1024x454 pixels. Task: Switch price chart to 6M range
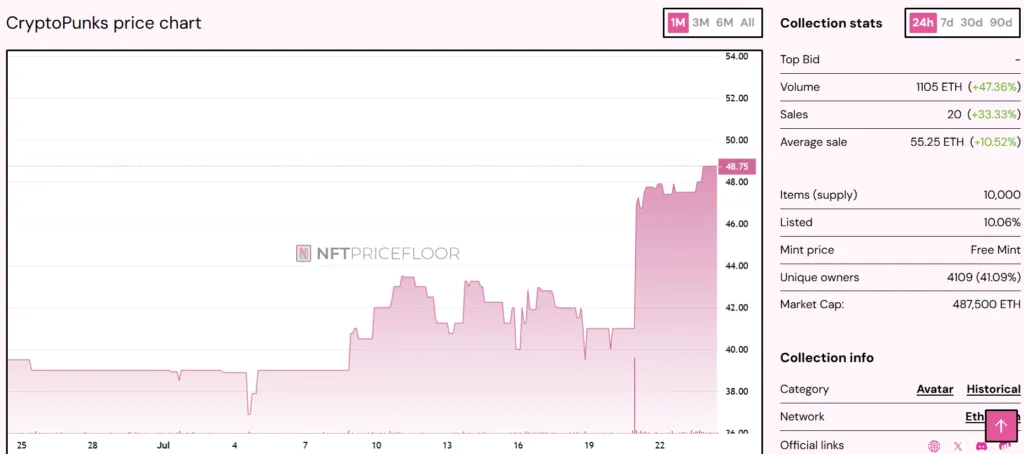click(x=724, y=23)
